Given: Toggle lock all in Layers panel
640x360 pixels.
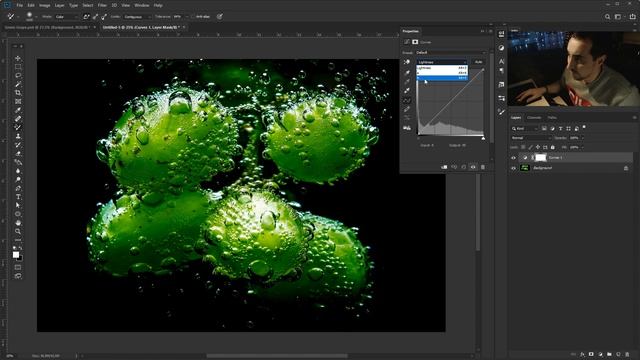Looking at the screenshot, I should coord(553,147).
